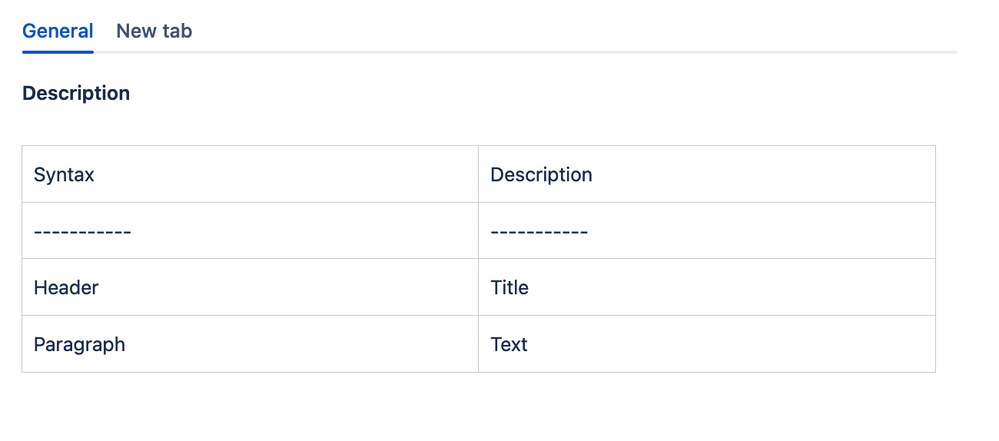
Task: Click blank space after Paragraph in its cell
Action: tap(300, 345)
